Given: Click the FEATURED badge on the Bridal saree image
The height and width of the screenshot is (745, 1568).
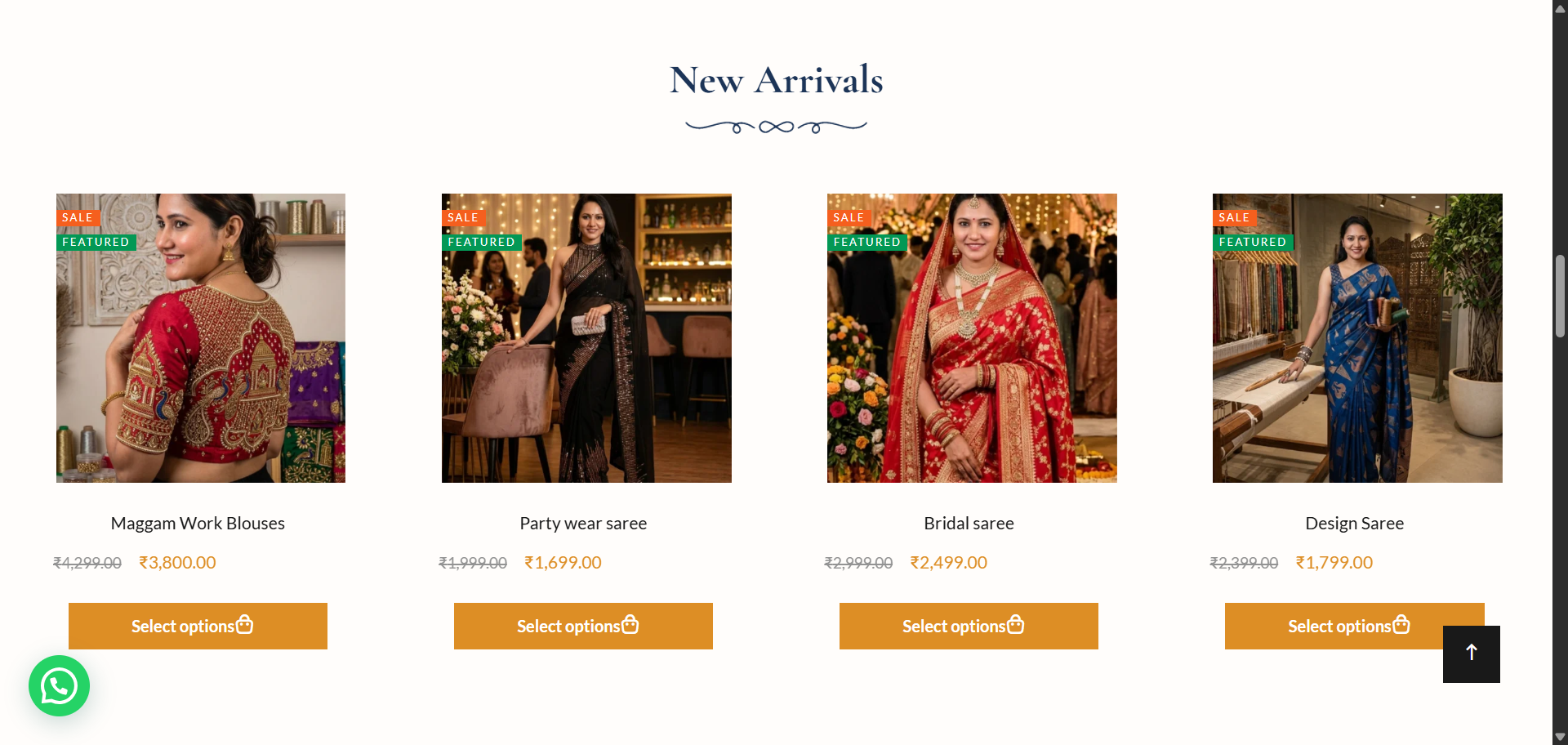Looking at the screenshot, I should point(867,242).
